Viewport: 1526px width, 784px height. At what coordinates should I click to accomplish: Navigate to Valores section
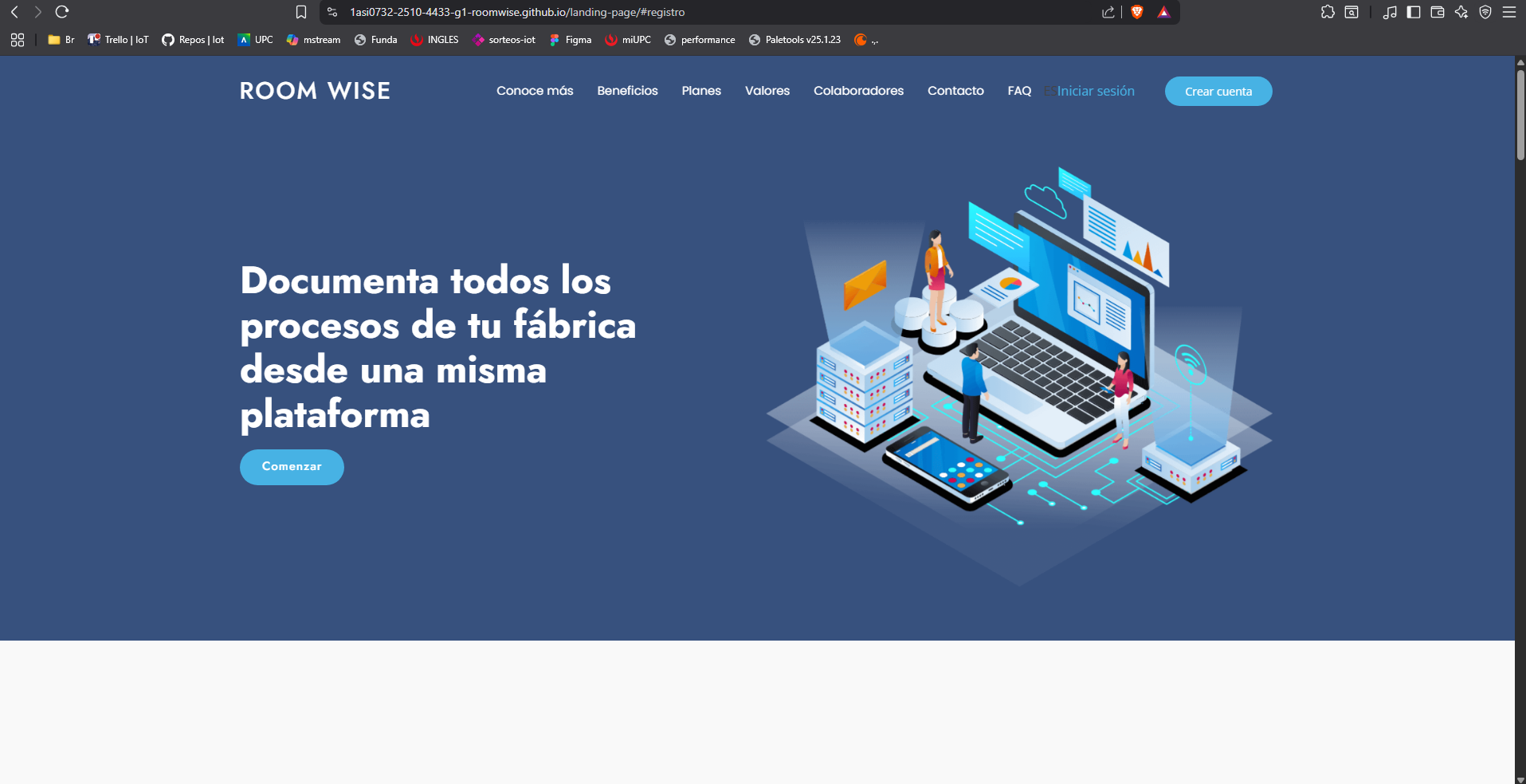click(x=767, y=91)
